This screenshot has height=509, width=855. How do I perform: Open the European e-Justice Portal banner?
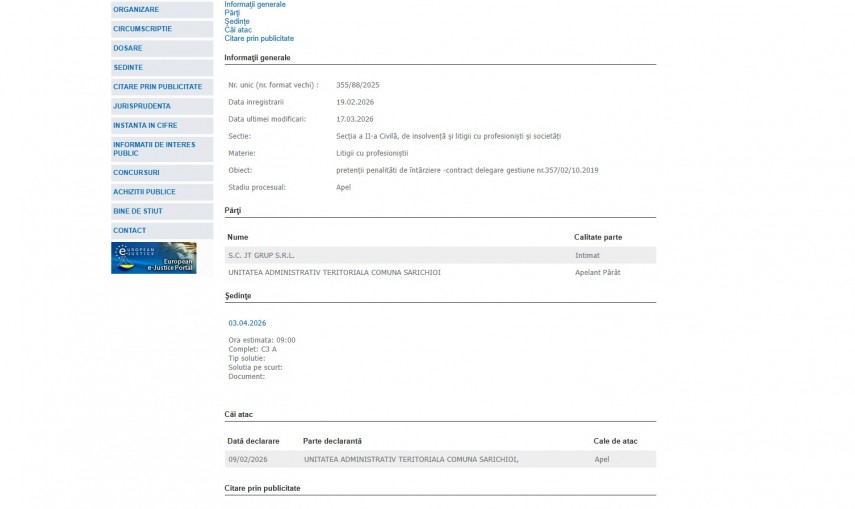[153, 258]
